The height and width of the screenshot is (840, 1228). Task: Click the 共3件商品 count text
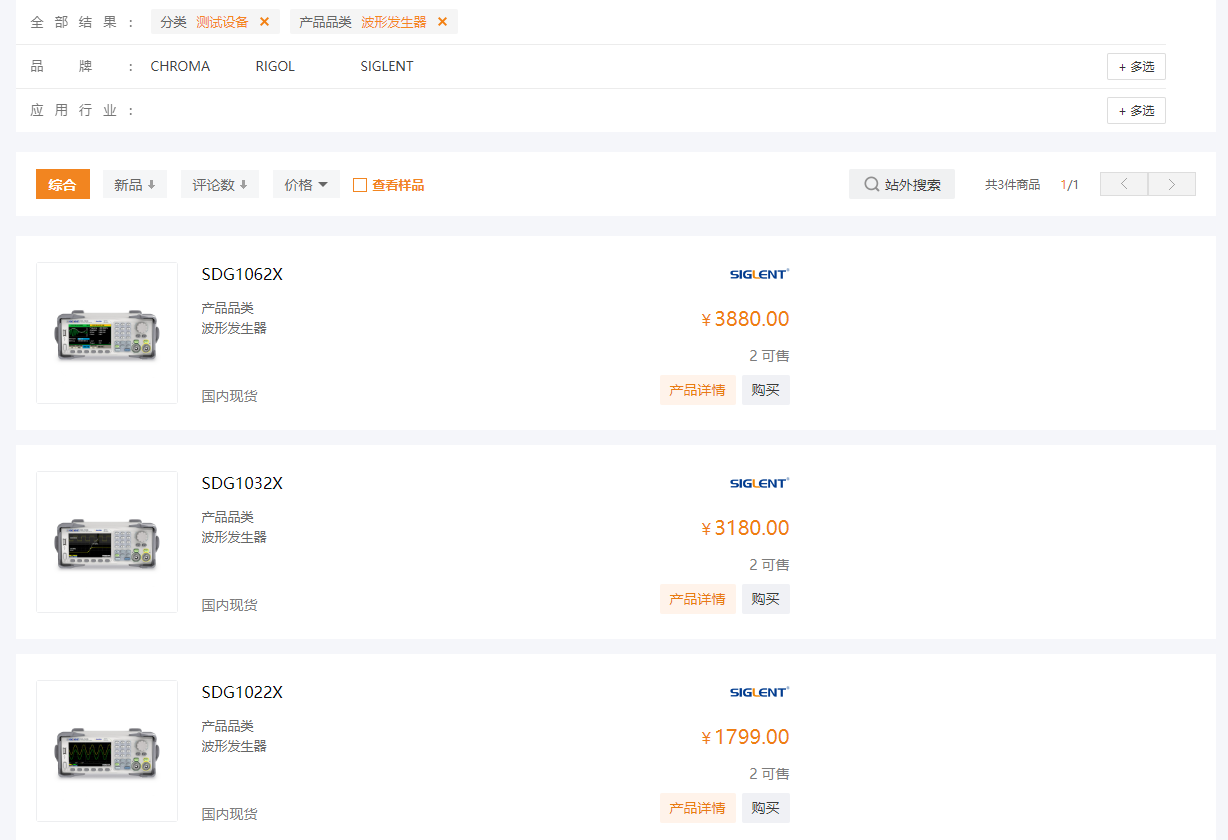[x=1012, y=185]
